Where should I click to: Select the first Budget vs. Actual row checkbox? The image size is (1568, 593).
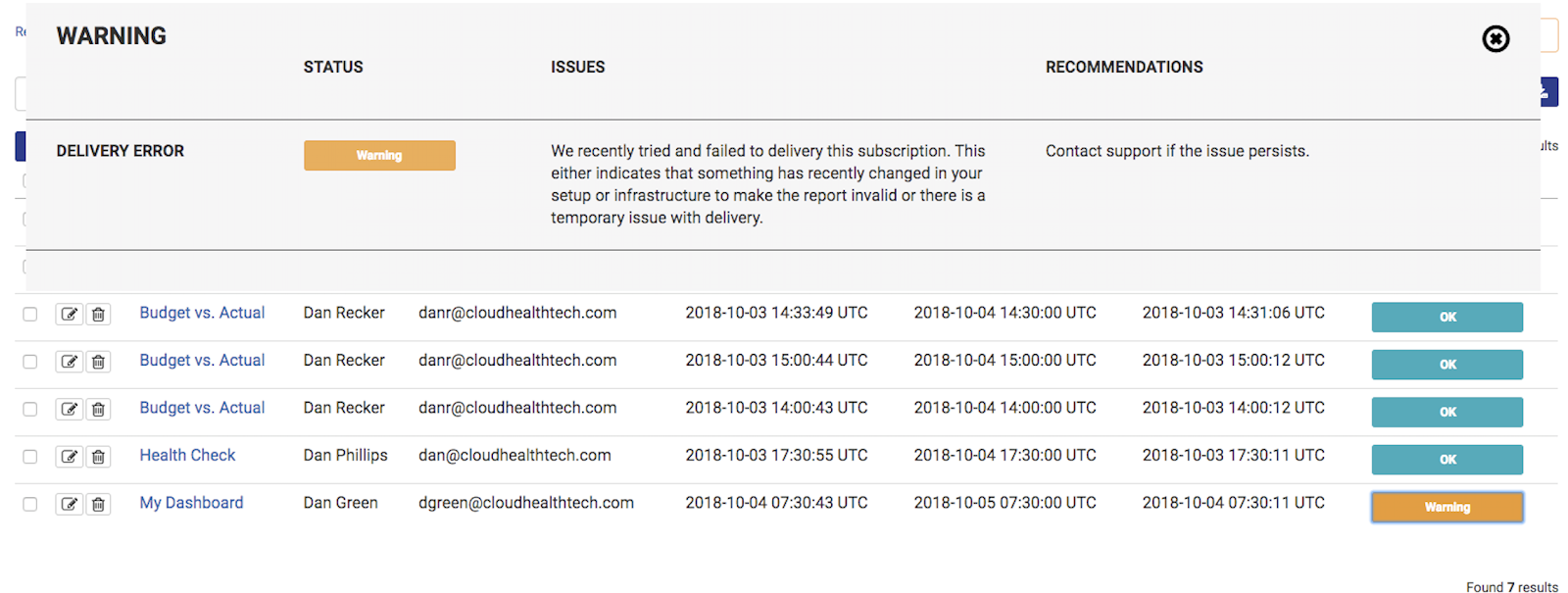[29, 313]
